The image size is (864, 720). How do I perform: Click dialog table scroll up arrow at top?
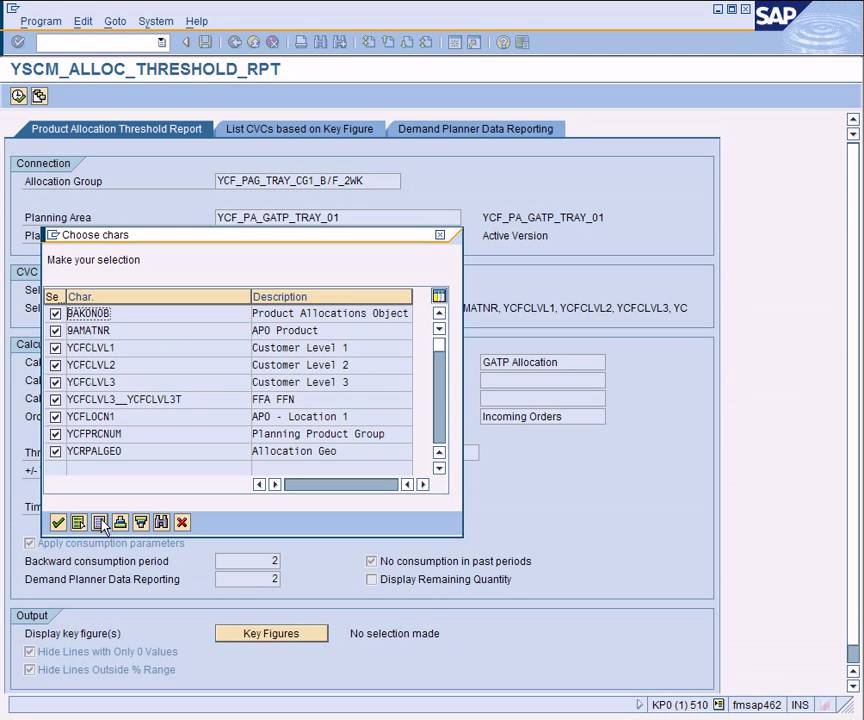tap(439, 313)
